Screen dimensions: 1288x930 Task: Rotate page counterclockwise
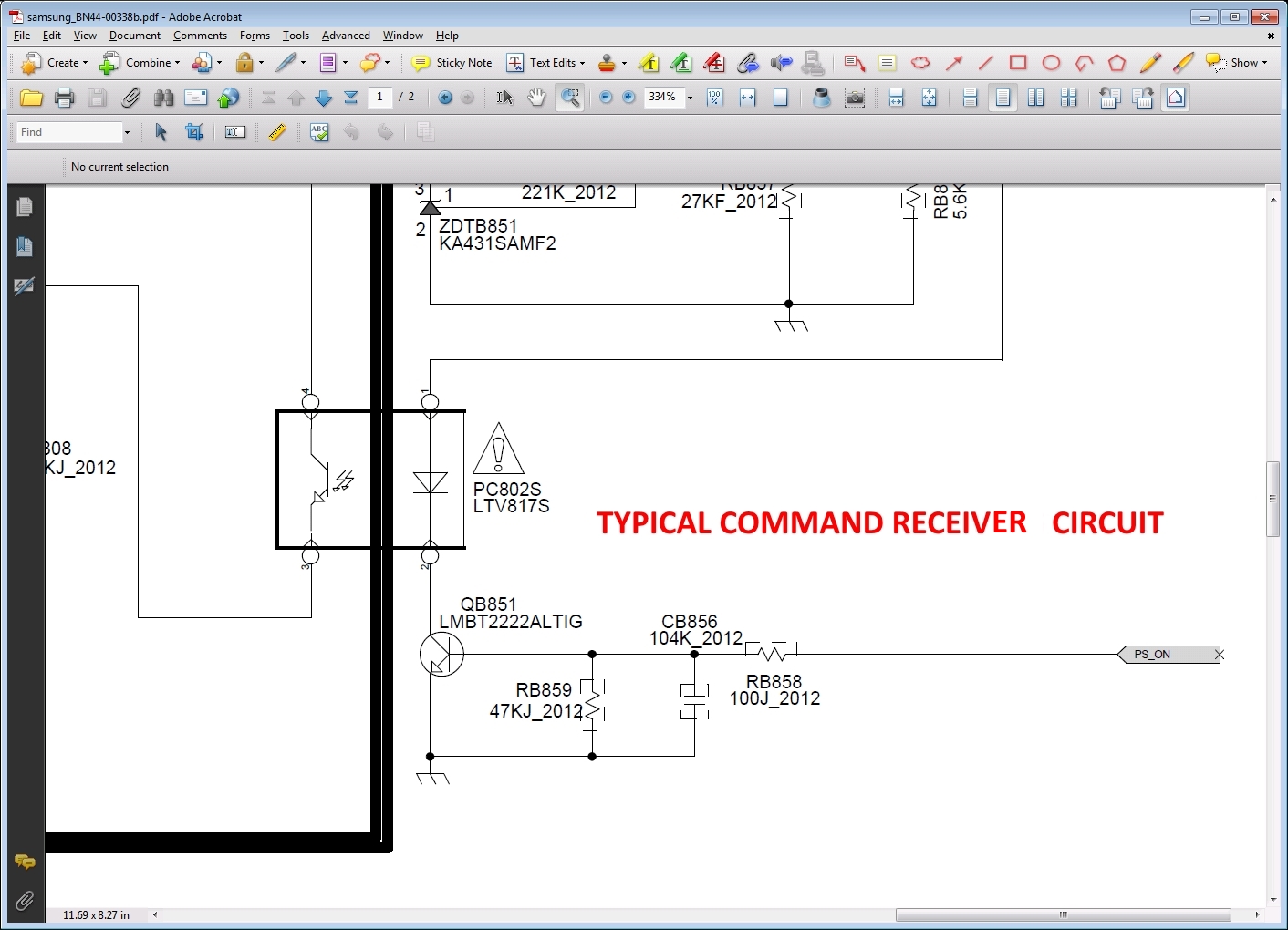pos(1110,98)
